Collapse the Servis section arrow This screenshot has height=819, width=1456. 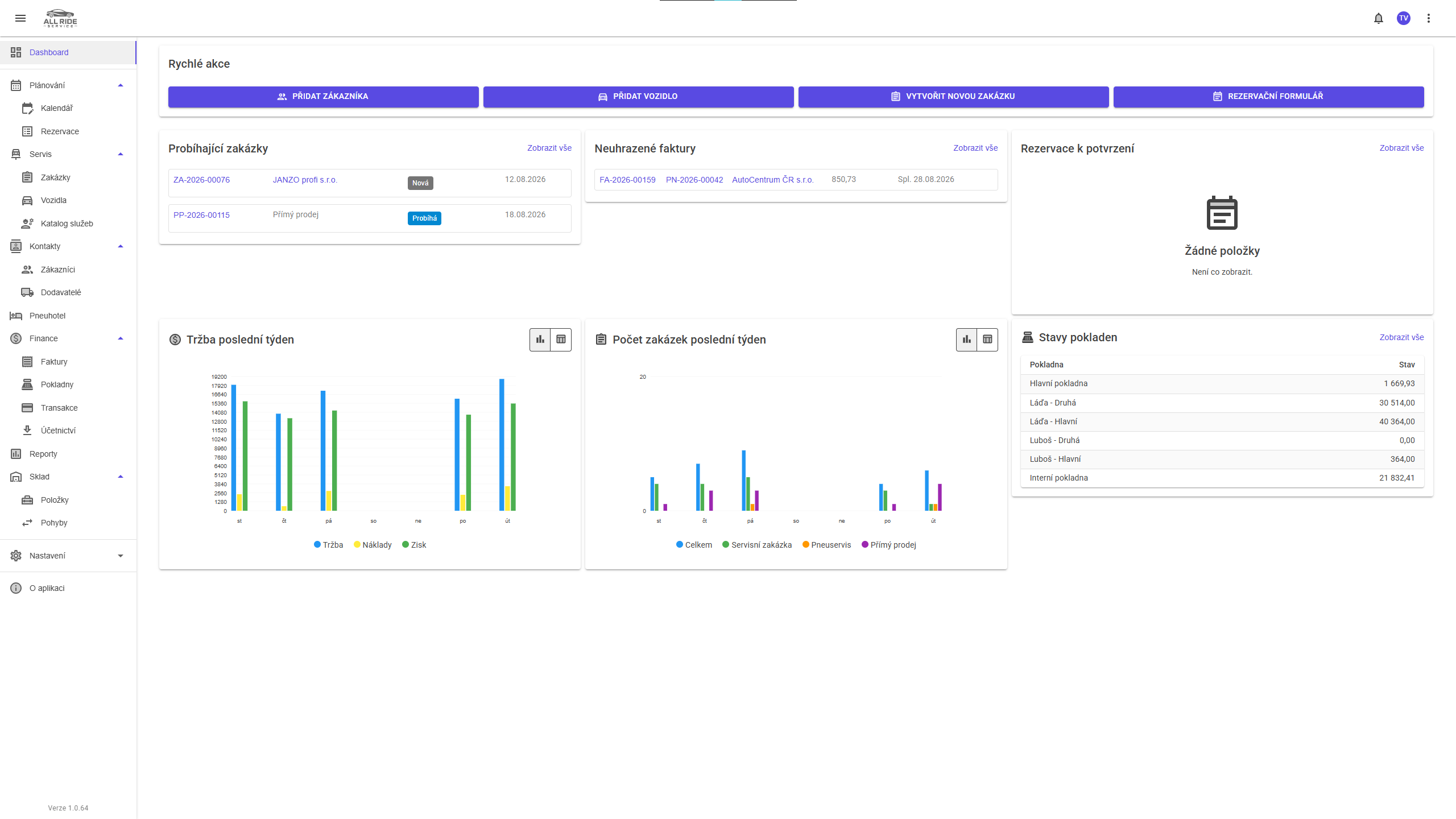point(121,154)
